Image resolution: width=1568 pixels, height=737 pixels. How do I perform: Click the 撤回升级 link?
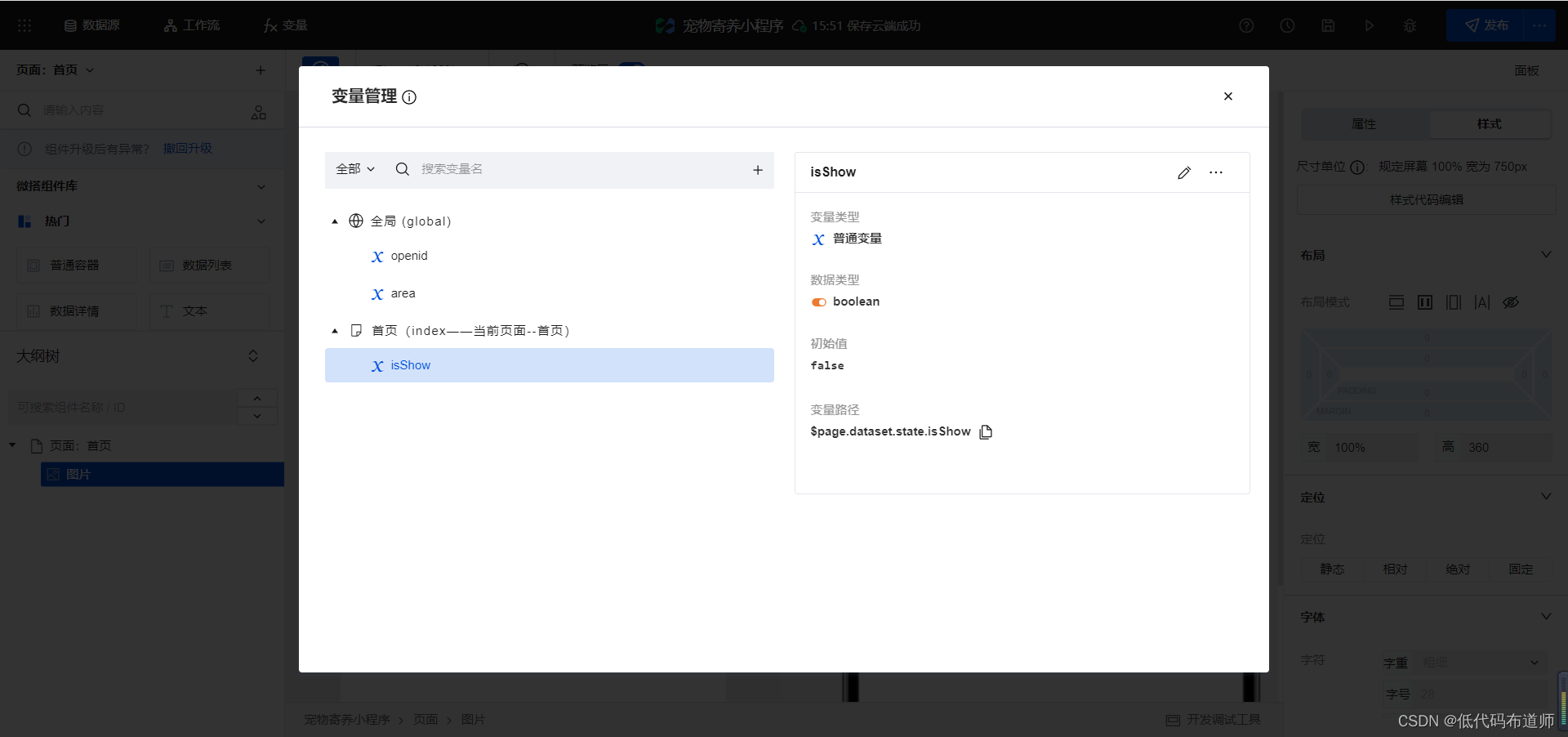click(188, 148)
